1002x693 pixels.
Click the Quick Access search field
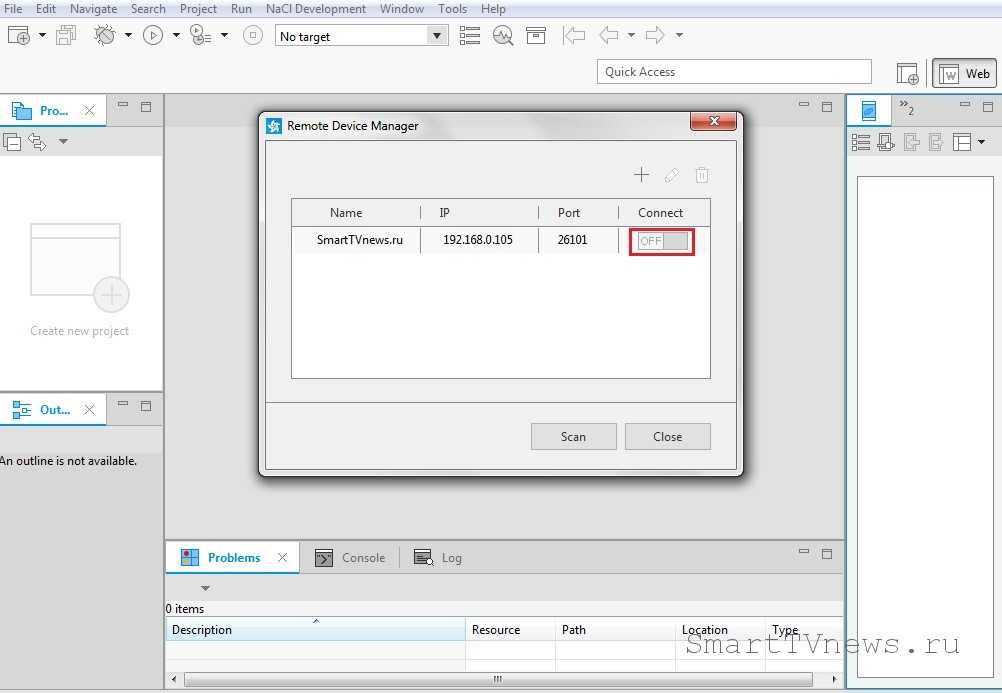735,72
